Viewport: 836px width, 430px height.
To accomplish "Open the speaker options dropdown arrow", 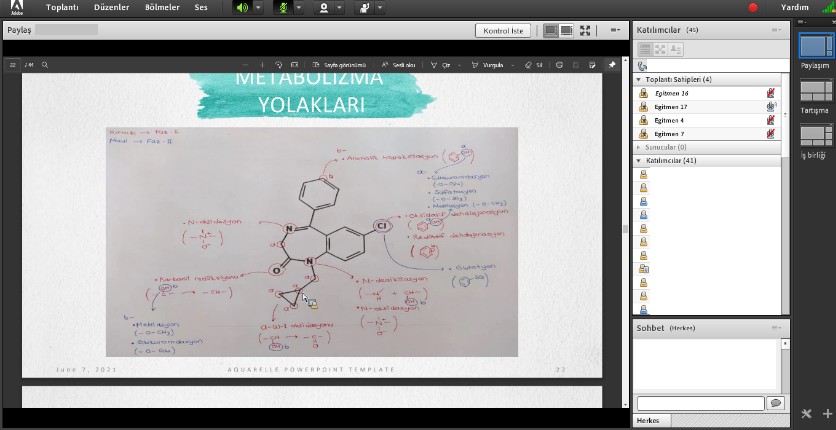I will [259, 8].
